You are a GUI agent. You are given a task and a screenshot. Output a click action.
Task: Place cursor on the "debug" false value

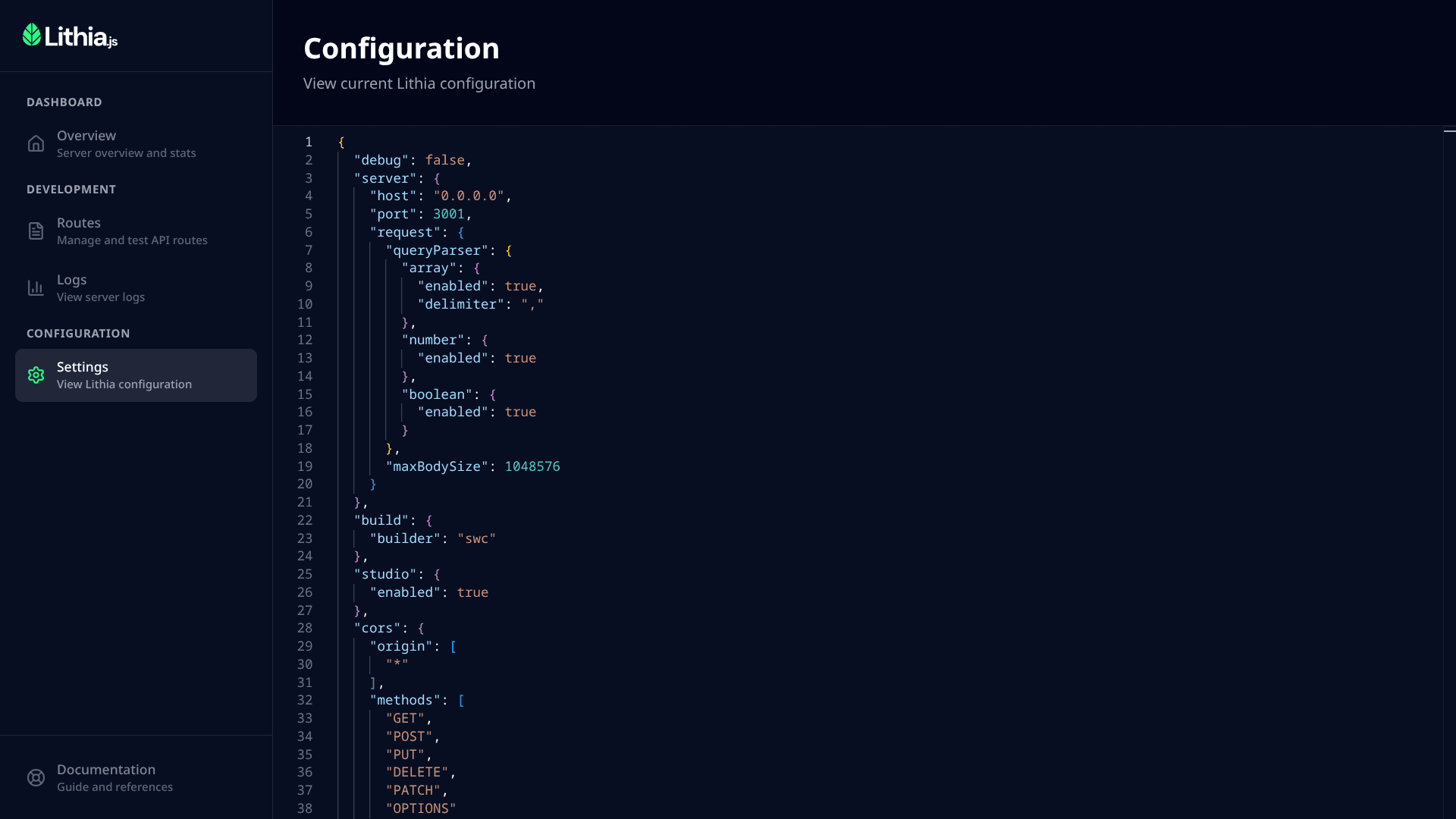(444, 160)
